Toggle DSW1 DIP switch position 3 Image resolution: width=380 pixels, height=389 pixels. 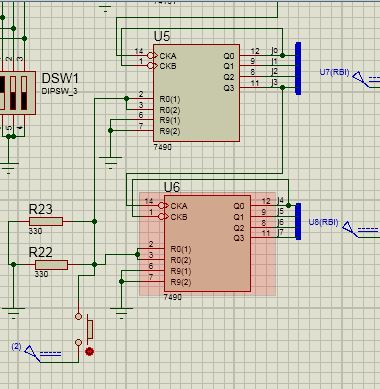tap(24, 93)
